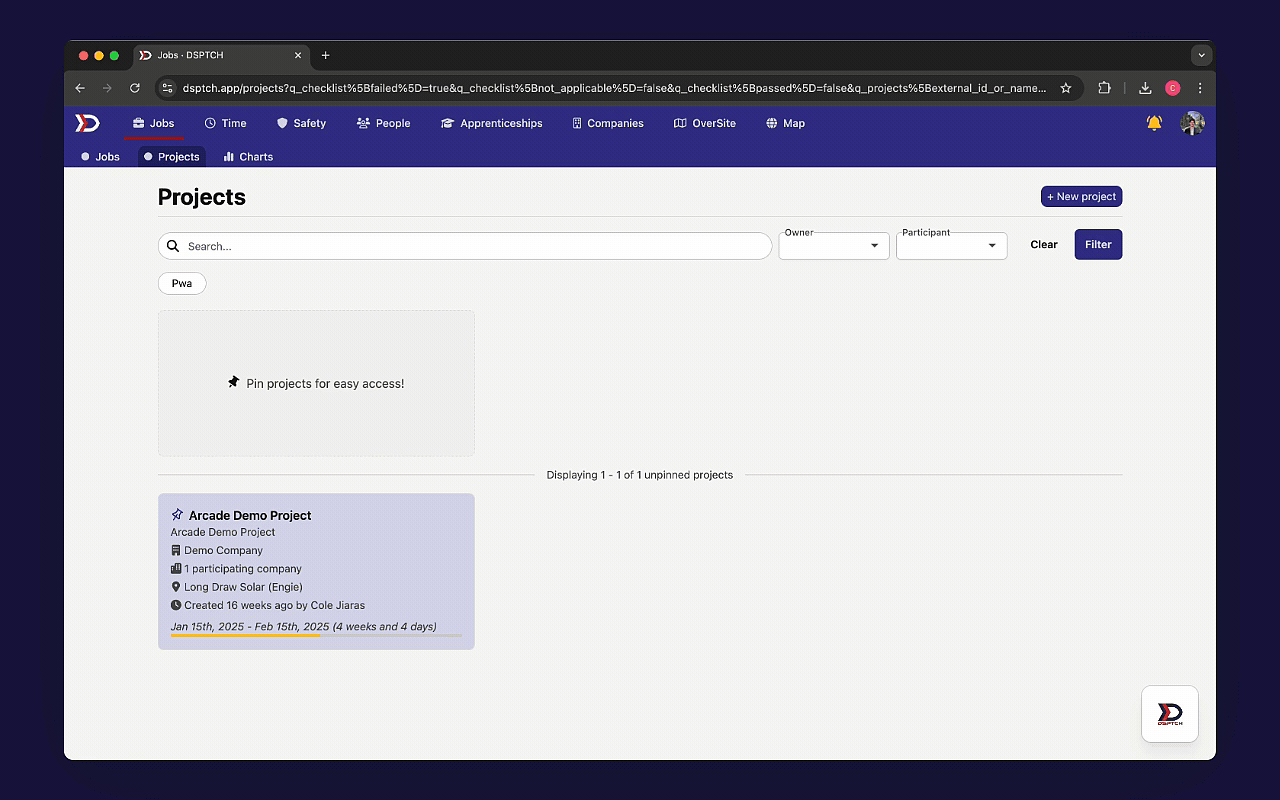
Task: Open the Companies menu
Action: point(608,123)
